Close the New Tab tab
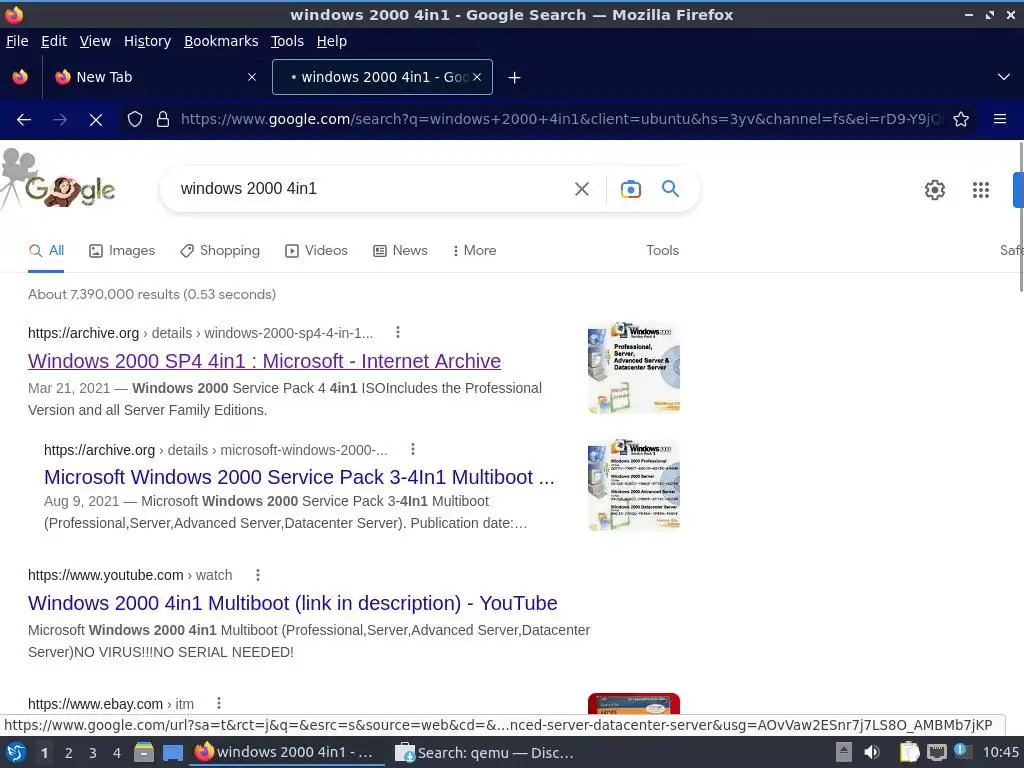 [x=251, y=77]
